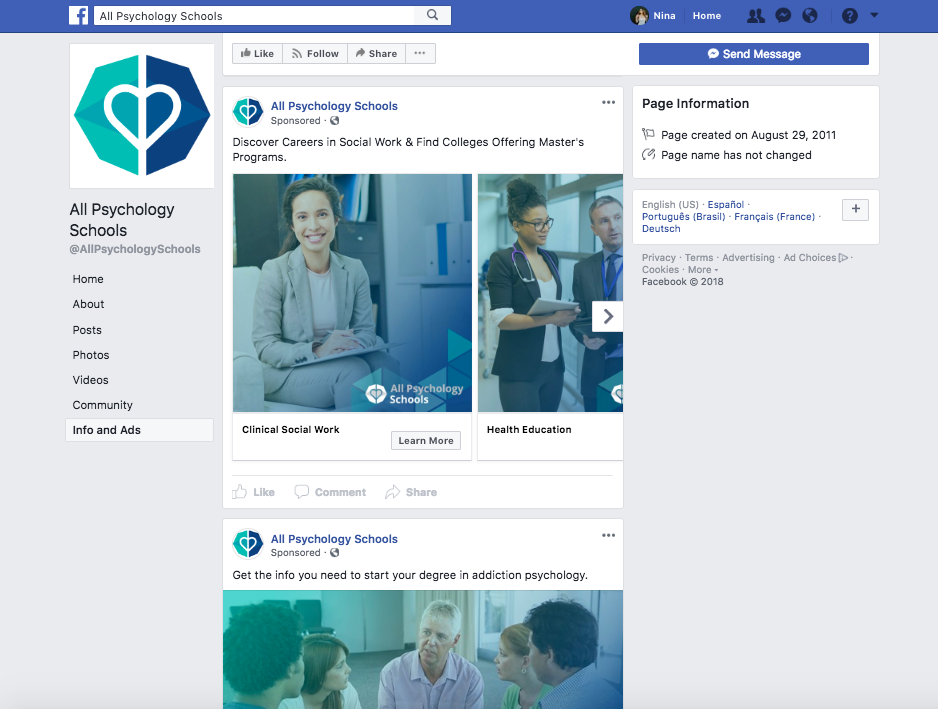Select Info and Ads in sidebar
938x709 pixels.
139,430
